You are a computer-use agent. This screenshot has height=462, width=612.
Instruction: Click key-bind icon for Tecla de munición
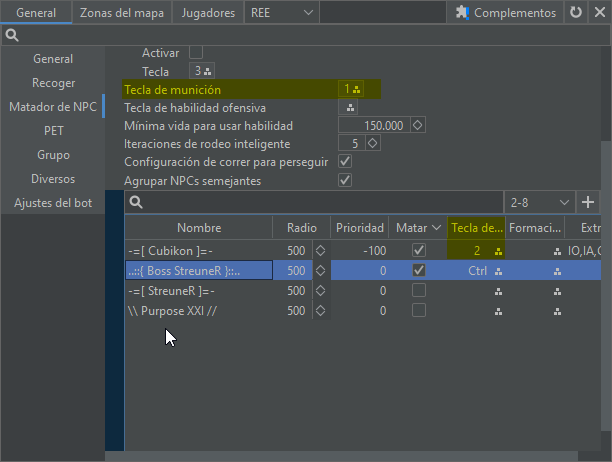pyautogui.click(x=356, y=90)
